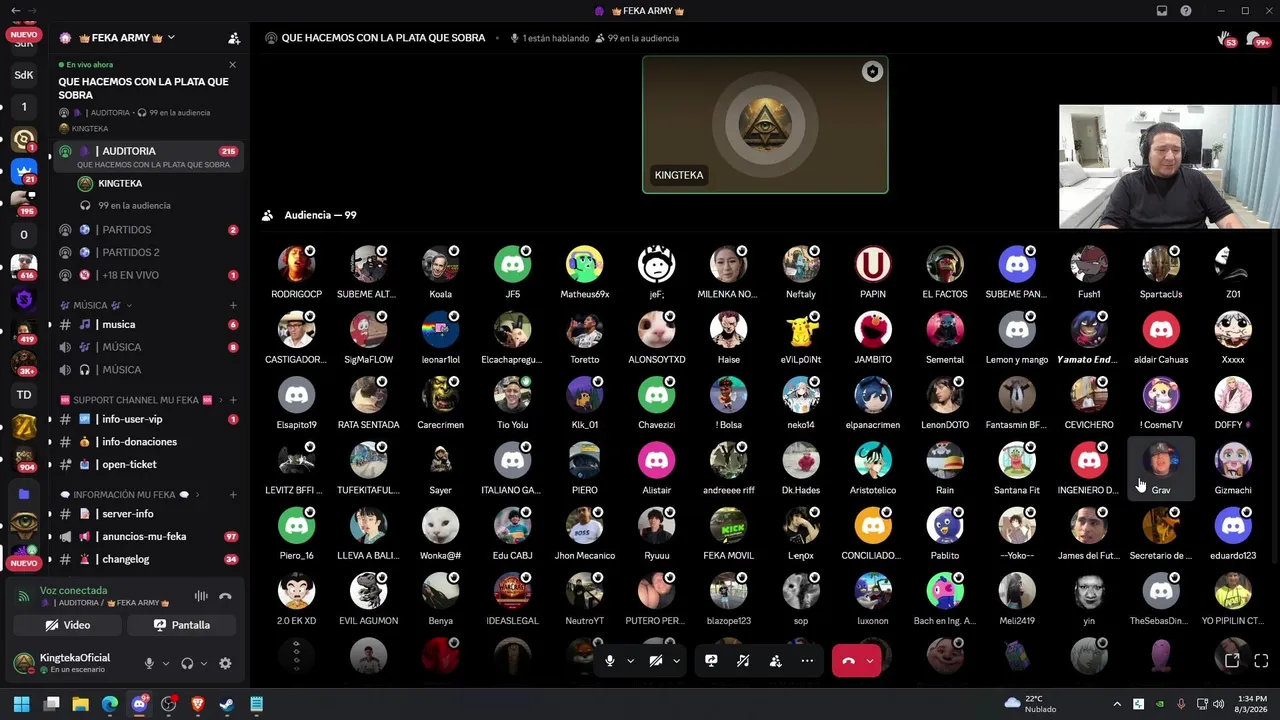The width and height of the screenshot is (1280, 720).
Task: Toggle noise suppression waveform icon in voice panel
Action: [201, 597]
